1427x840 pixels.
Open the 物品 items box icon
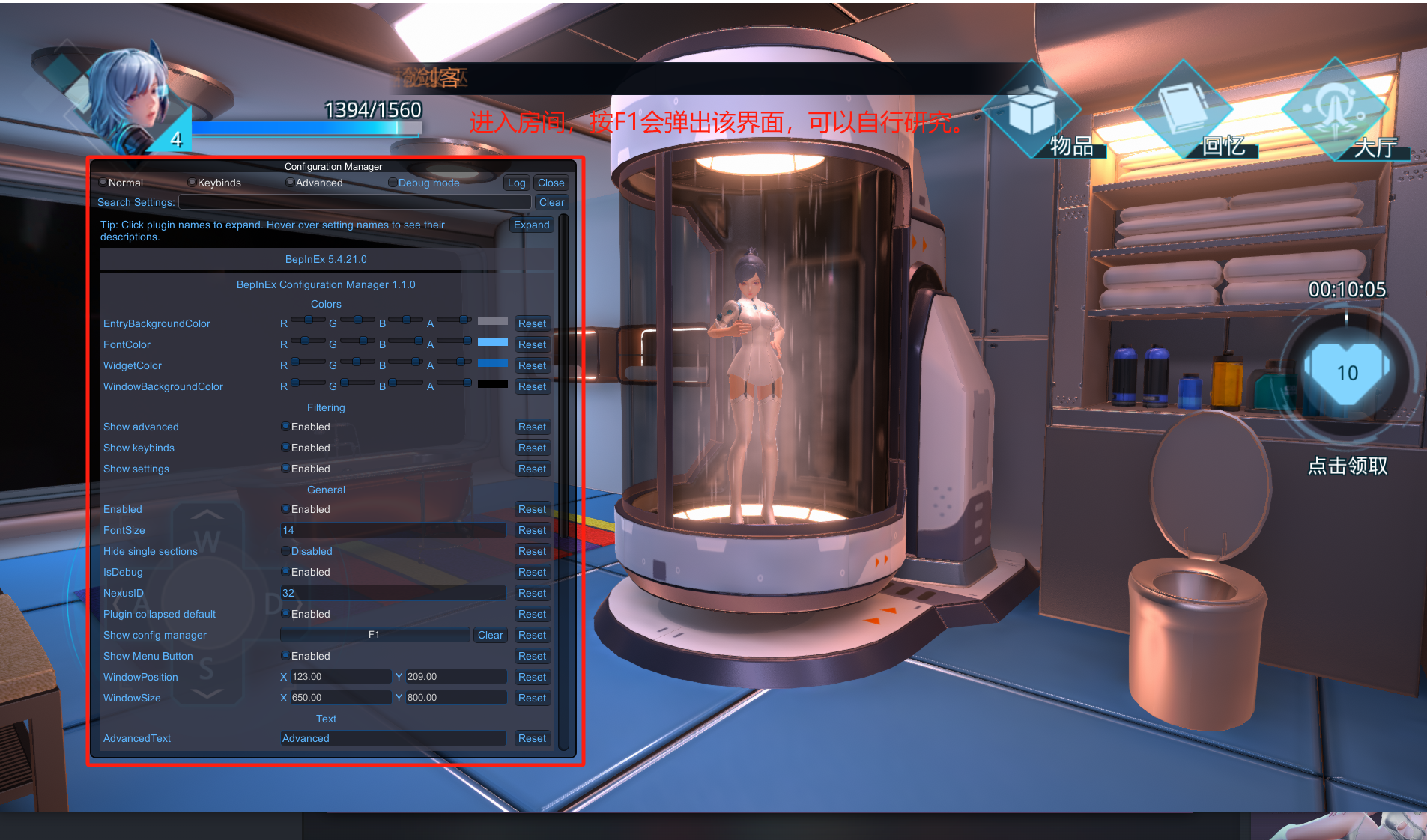(x=1033, y=112)
